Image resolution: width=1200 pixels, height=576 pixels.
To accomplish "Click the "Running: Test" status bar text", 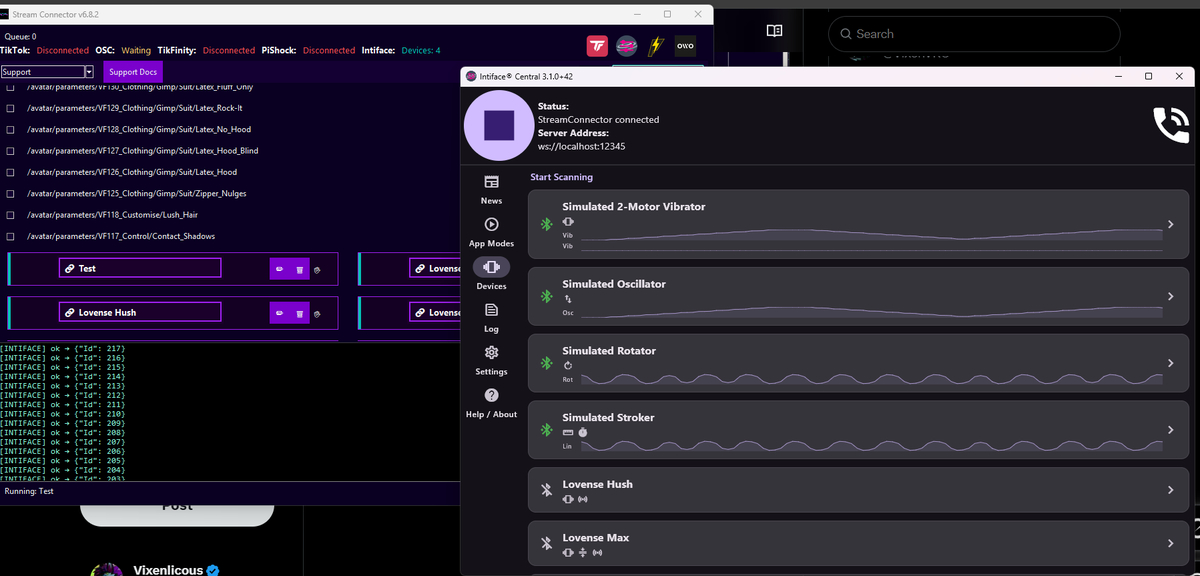I will (x=29, y=491).
